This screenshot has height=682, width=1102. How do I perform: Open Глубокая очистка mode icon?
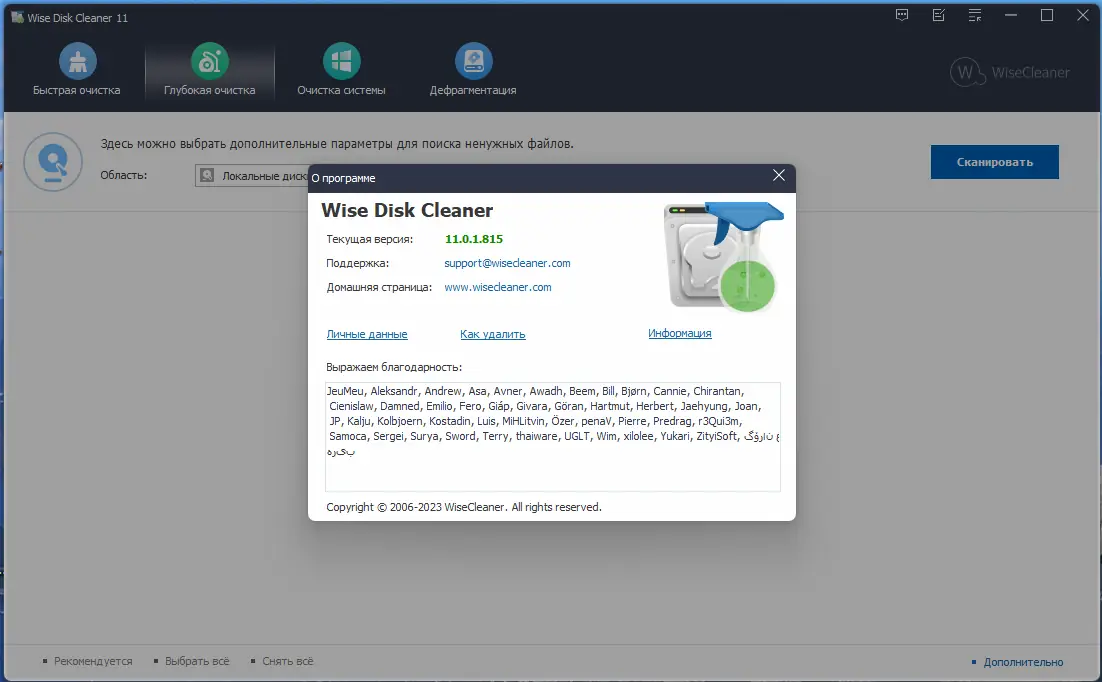pyautogui.click(x=209, y=62)
